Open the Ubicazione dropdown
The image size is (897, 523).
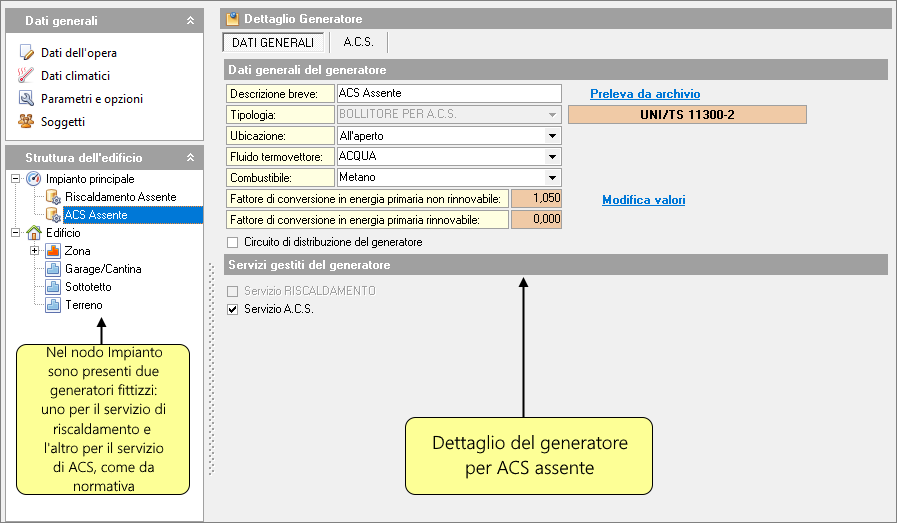click(551, 135)
